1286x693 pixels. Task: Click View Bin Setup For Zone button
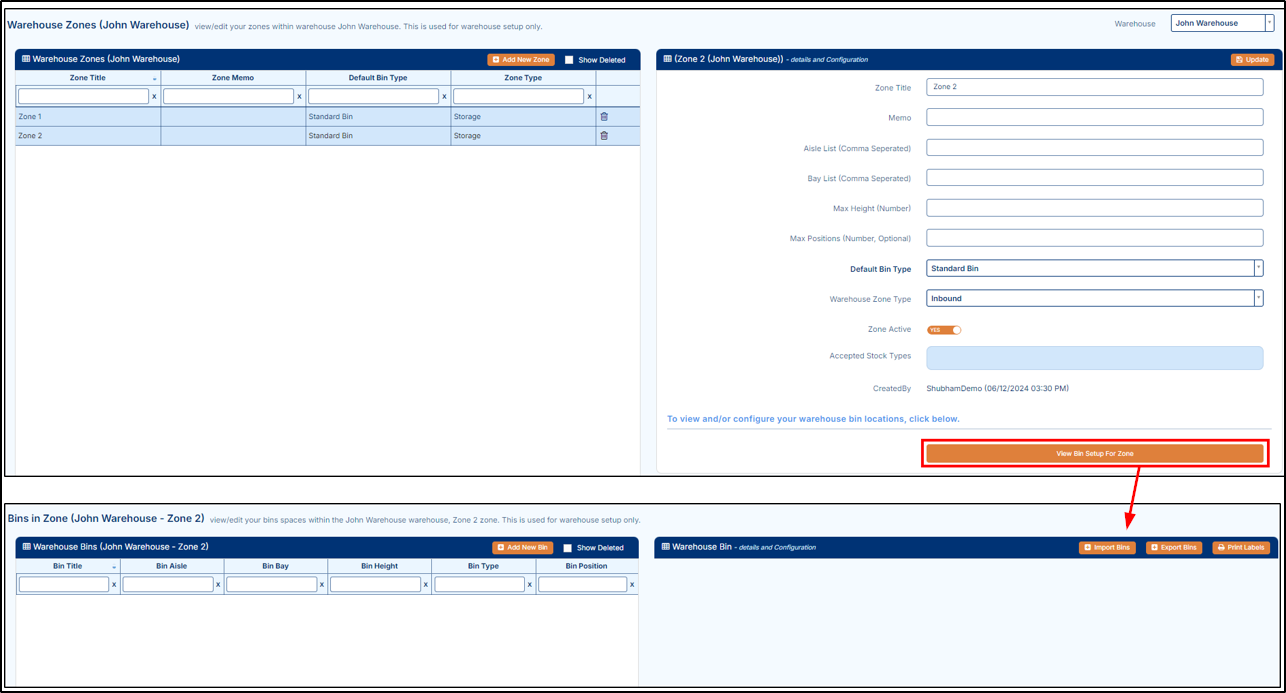pyautogui.click(x=1094, y=453)
